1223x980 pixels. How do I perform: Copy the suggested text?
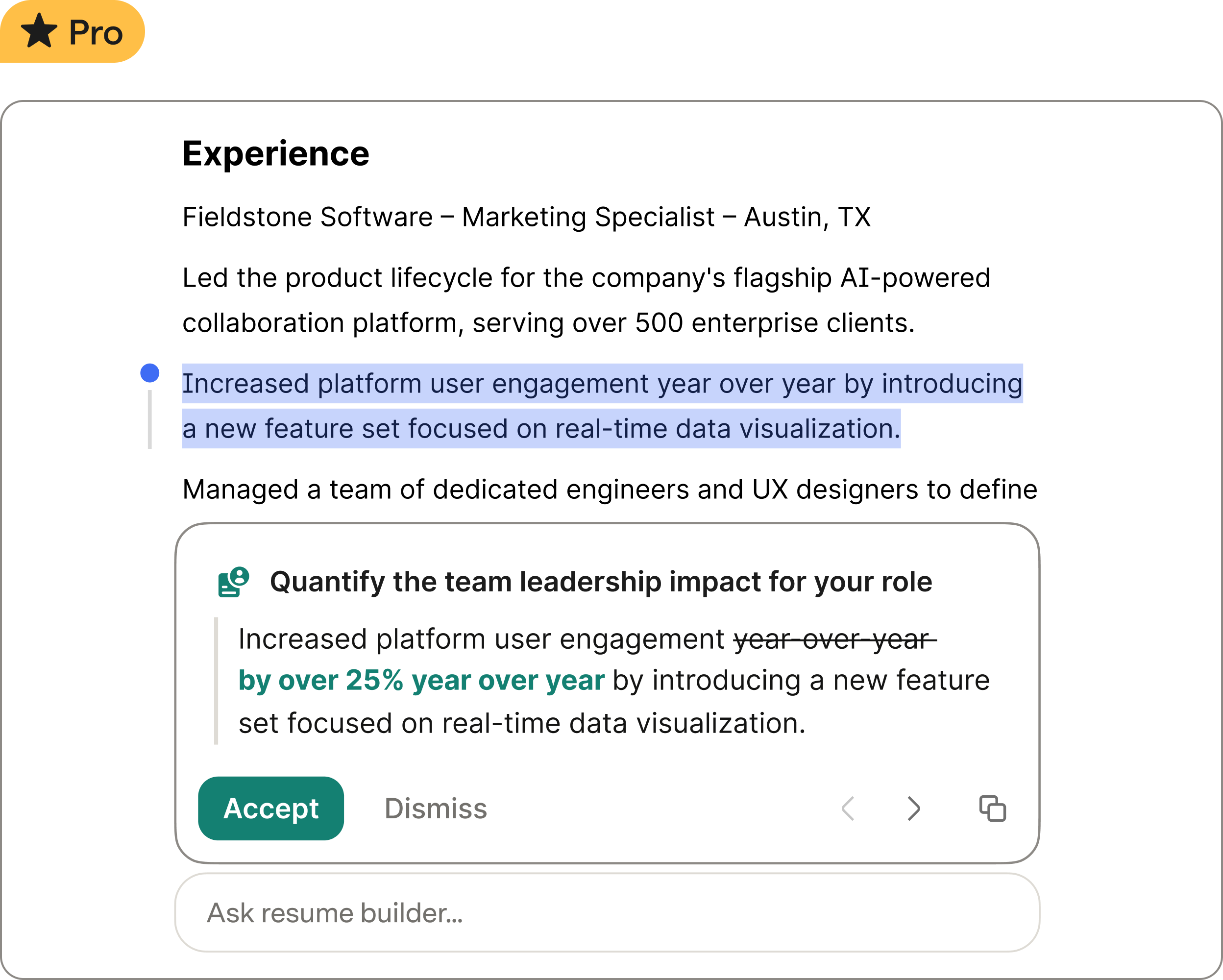pos(993,808)
